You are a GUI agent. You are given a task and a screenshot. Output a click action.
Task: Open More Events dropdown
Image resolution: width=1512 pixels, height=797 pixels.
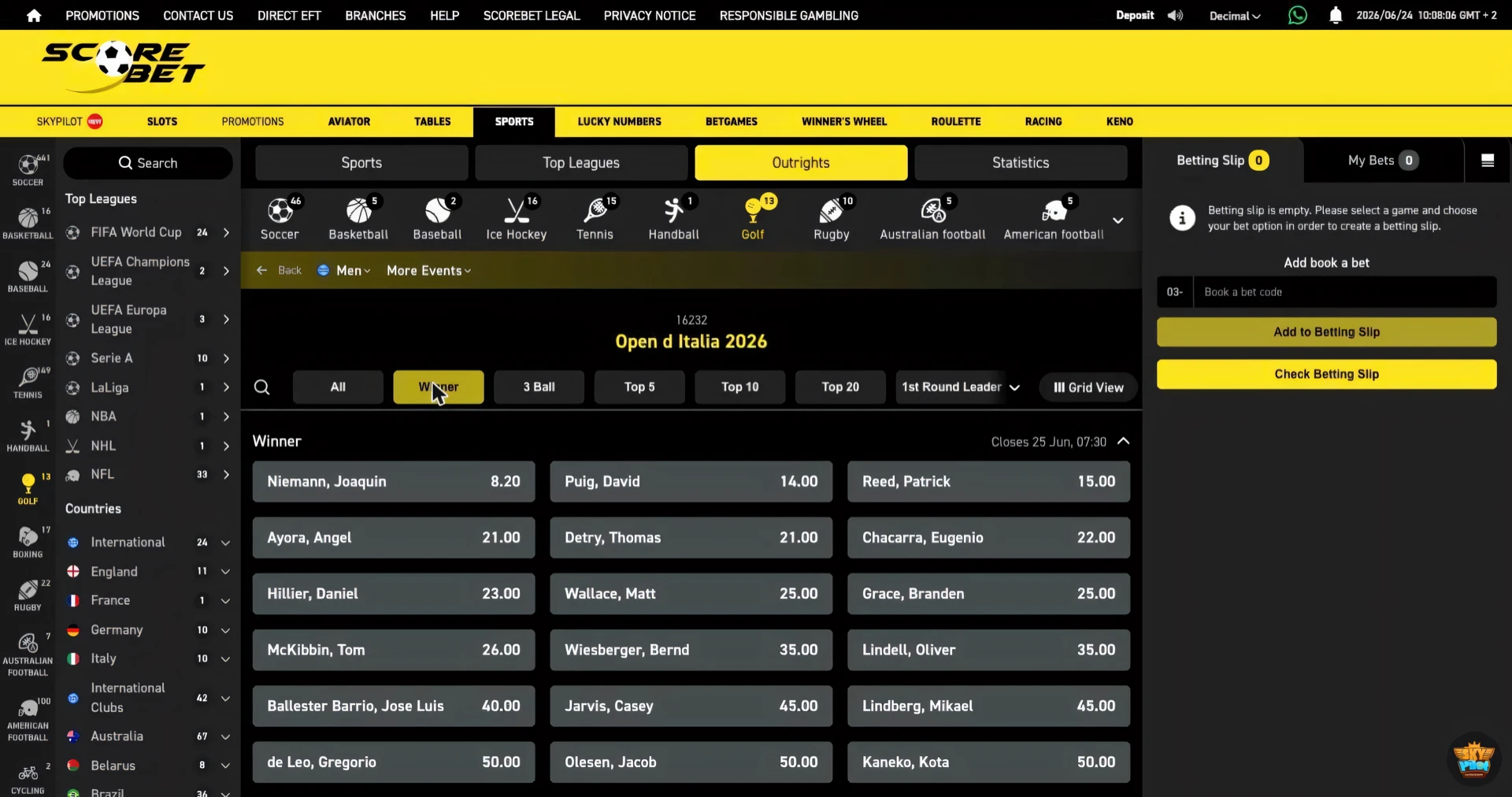pos(429,271)
